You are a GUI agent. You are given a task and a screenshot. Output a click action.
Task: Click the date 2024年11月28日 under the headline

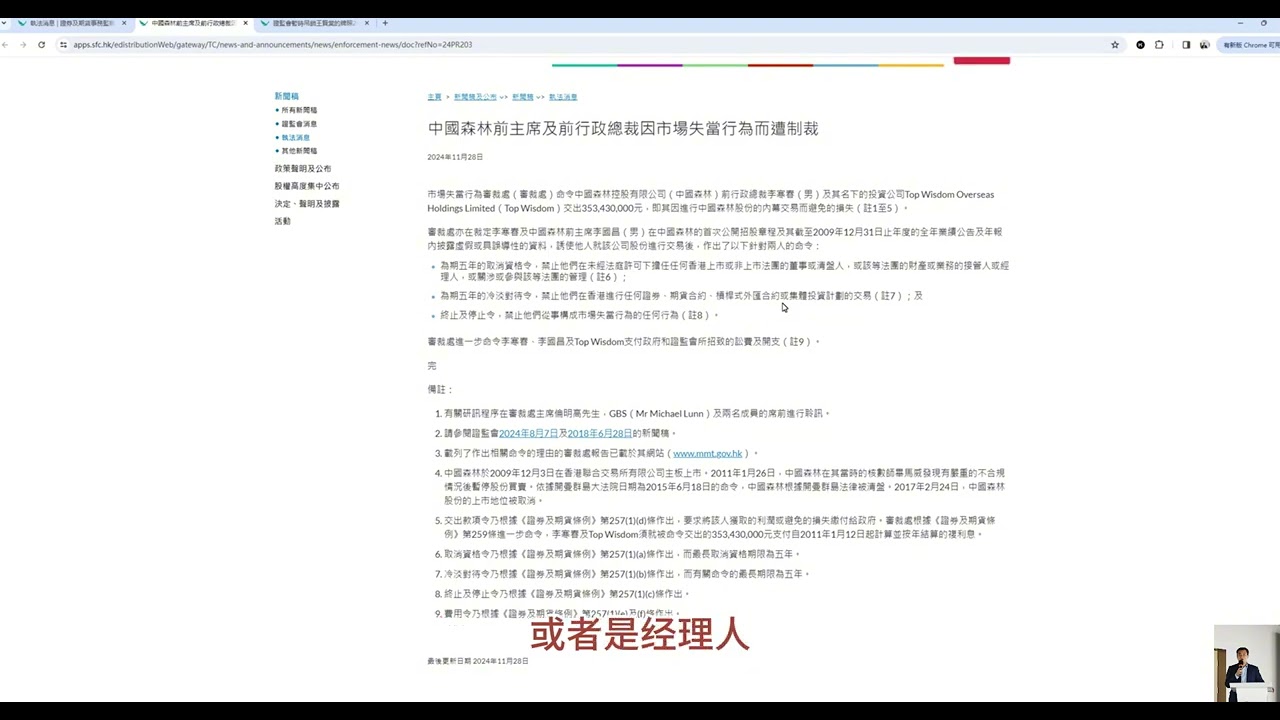tap(455, 157)
